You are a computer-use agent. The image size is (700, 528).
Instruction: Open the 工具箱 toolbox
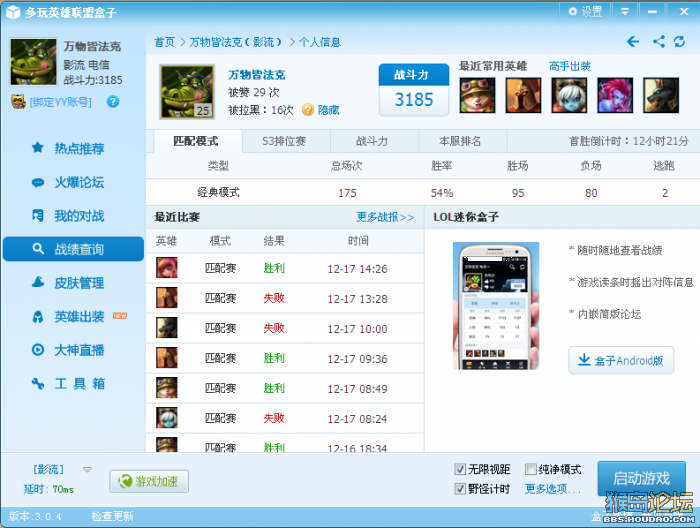[x=79, y=383]
